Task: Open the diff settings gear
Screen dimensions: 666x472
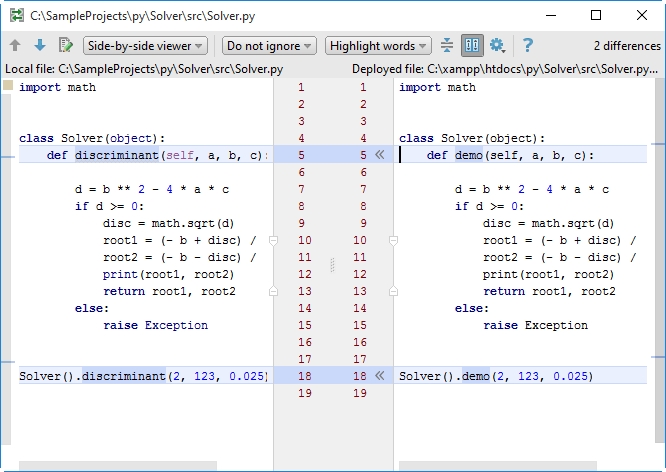Action: click(497, 45)
